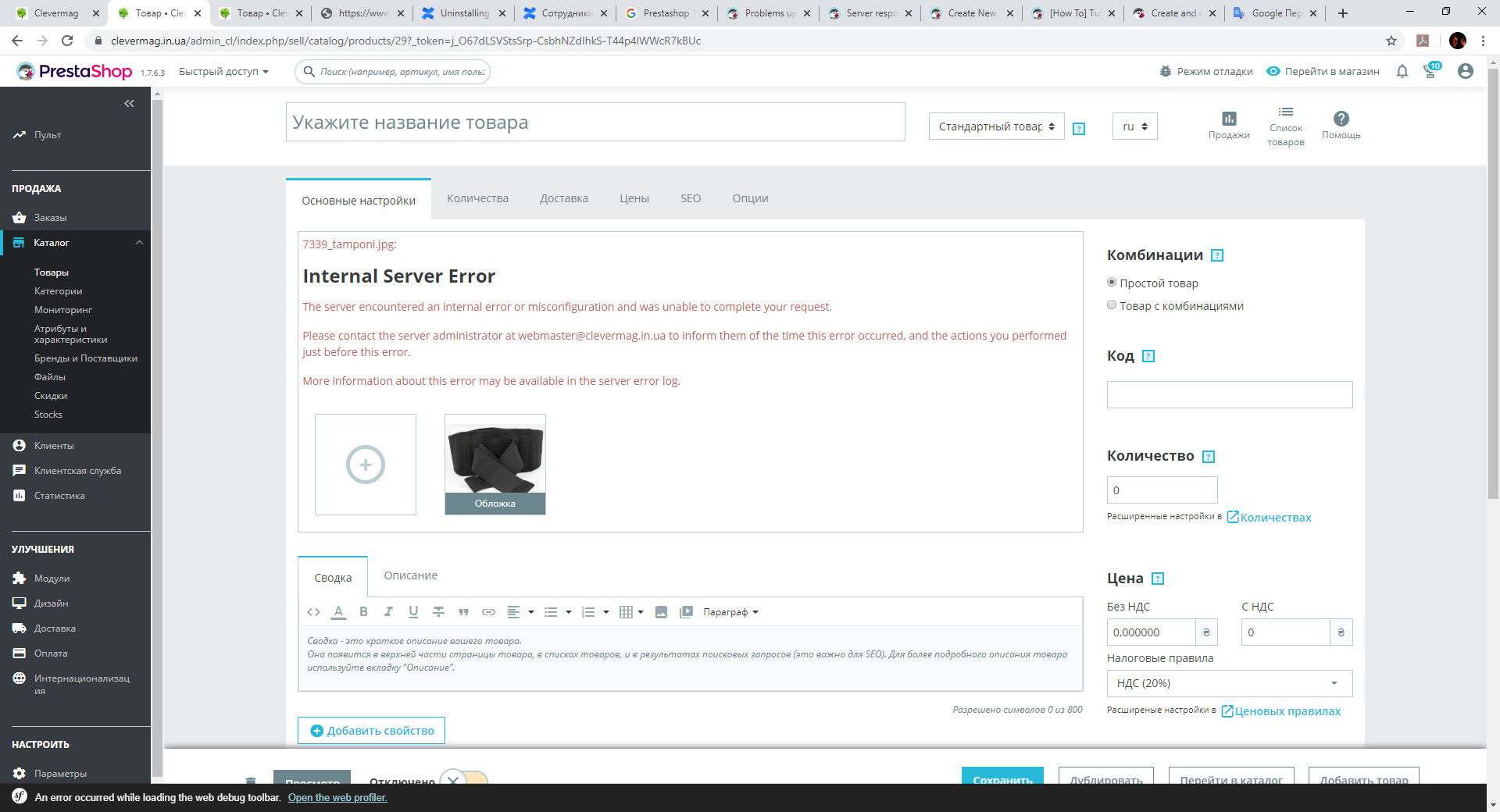Open the Параграф format dropdown
Viewport: 1500px width, 812px height.
point(730,612)
